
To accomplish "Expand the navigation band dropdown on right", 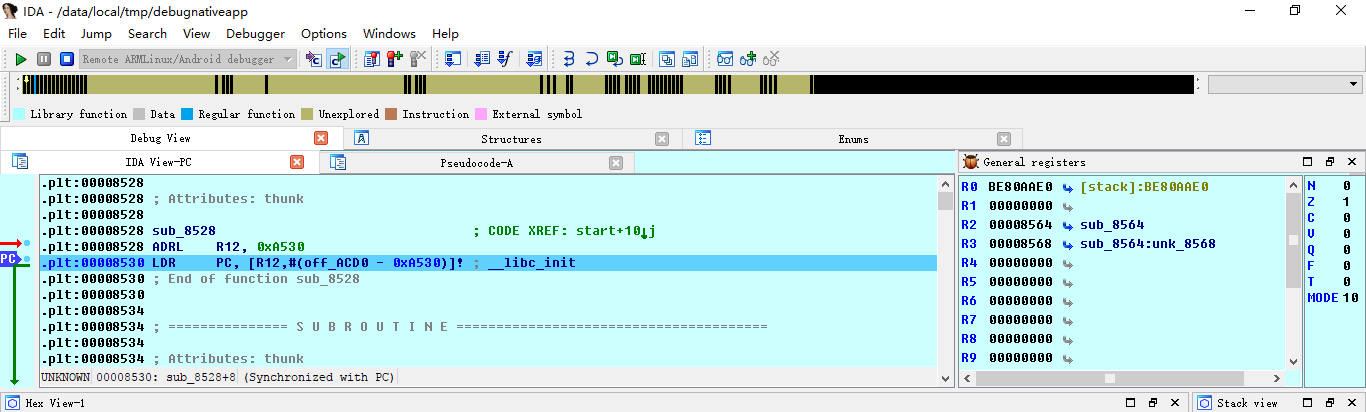I will tap(1355, 84).
